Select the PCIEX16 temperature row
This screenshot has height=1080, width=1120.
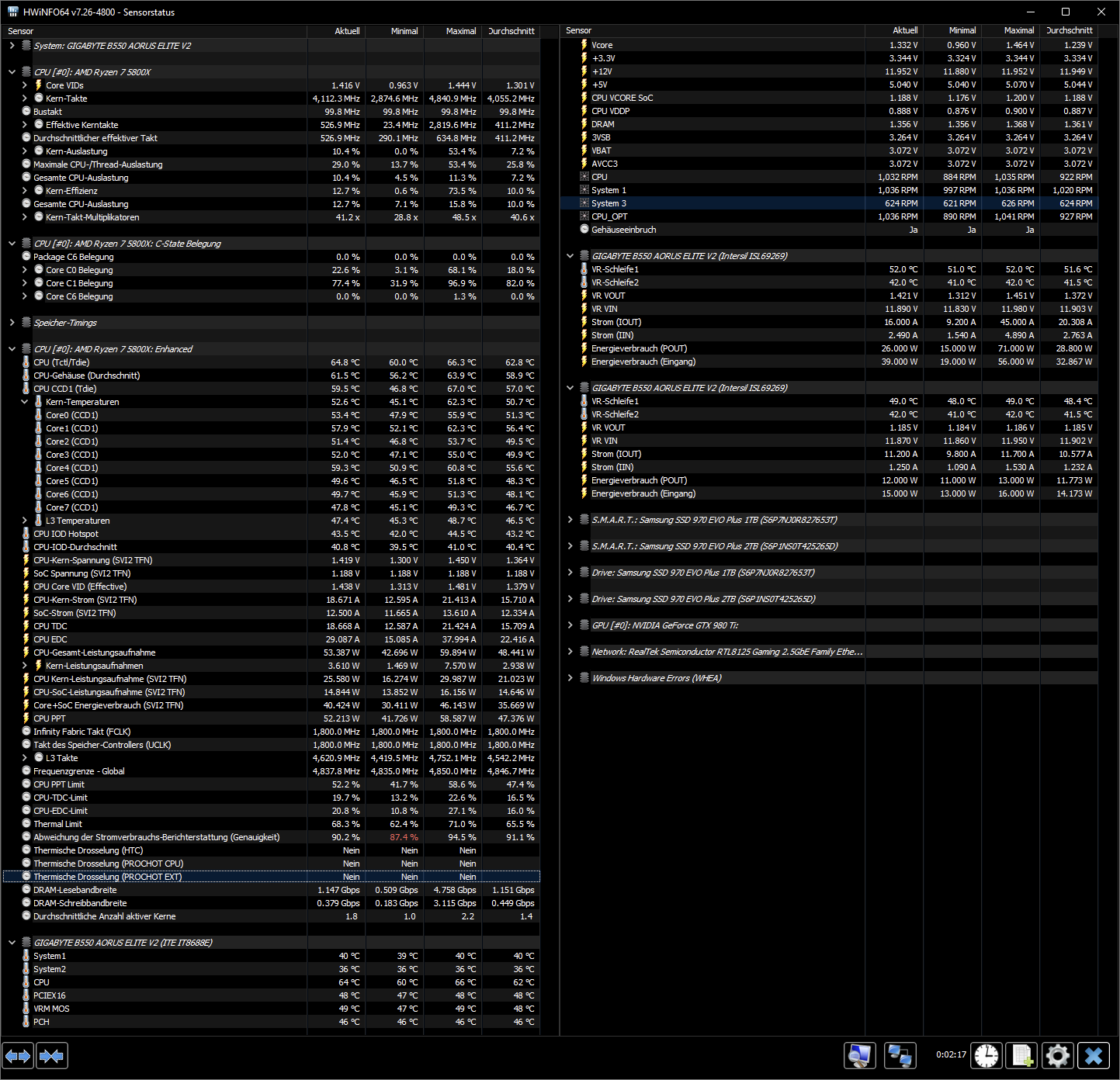pyautogui.click(x=272, y=995)
